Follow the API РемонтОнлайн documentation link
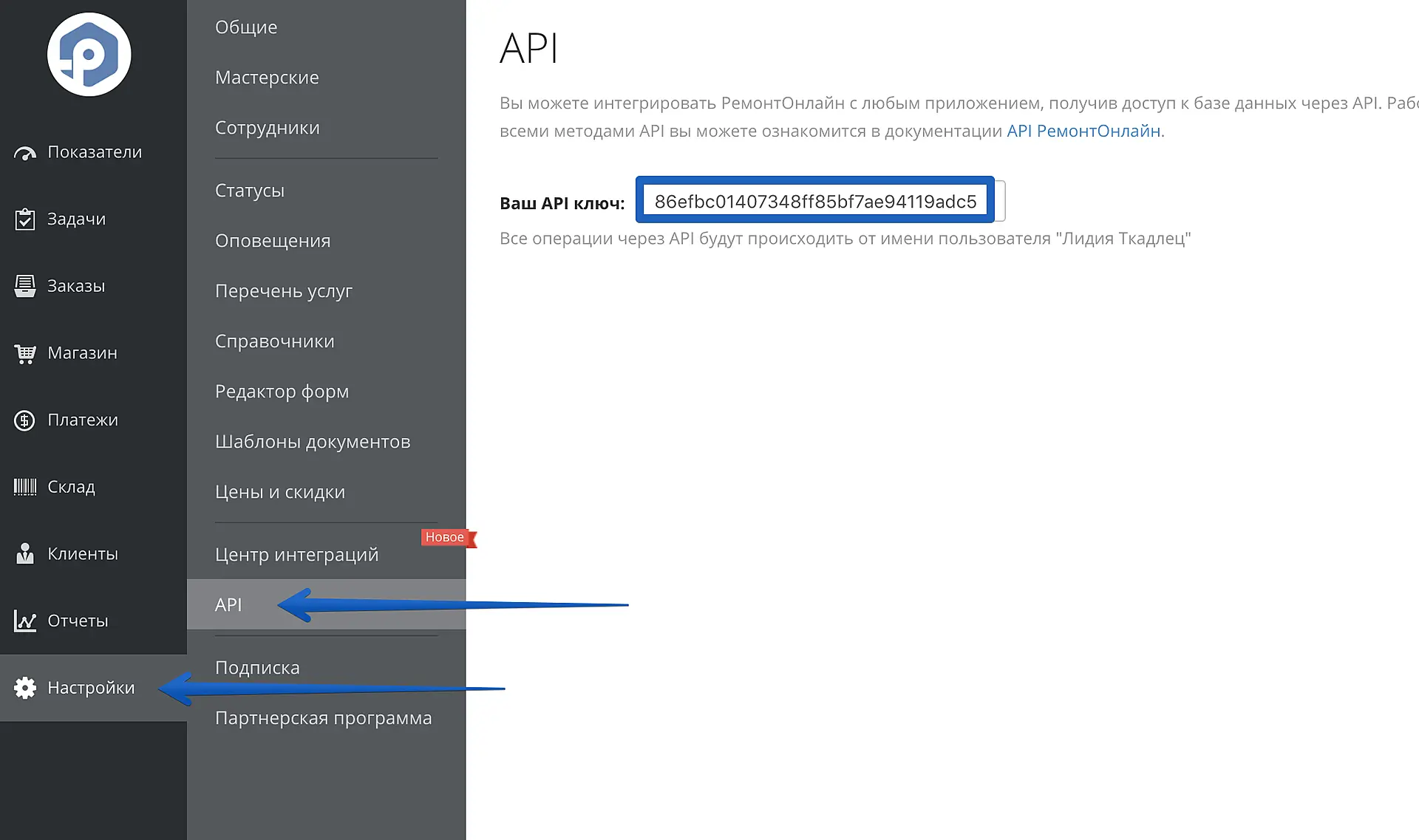Viewport: 1419px width, 840px height. pyautogui.click(x=1083, y=131)
